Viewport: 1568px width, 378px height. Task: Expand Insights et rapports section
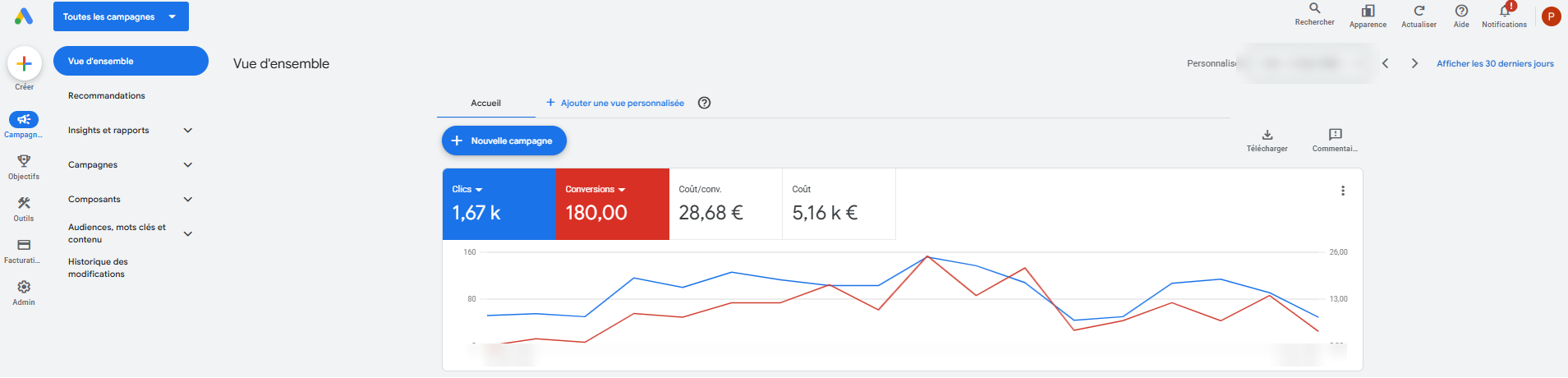tap(188, 130)
